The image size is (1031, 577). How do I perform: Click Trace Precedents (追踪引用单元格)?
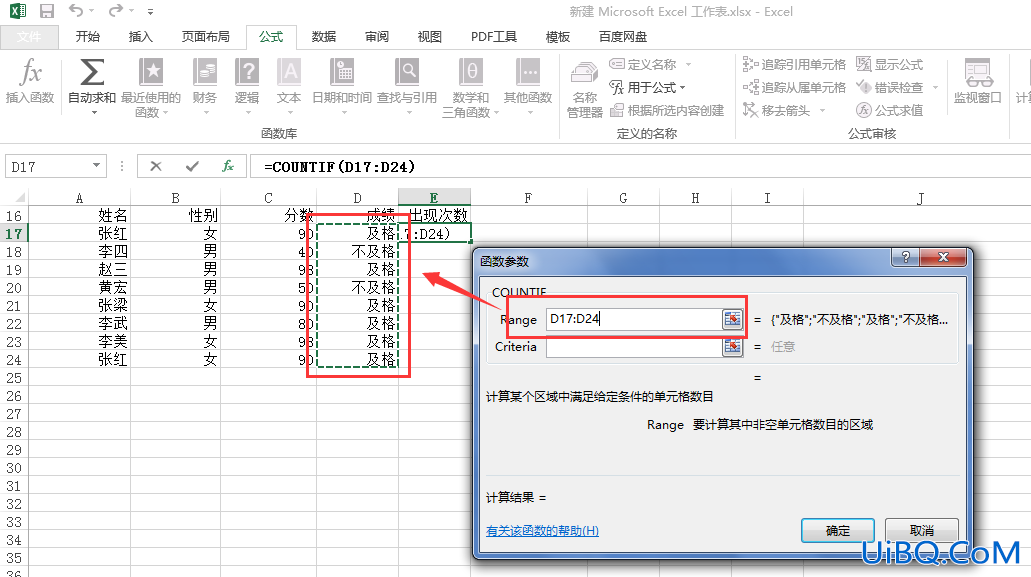point(794,64)
